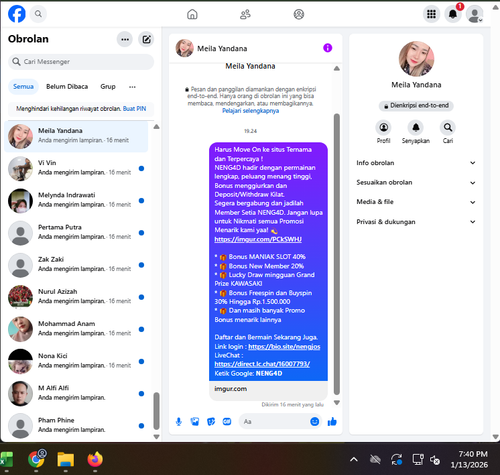This screenshot has width=500, height=475.
Task: Mute chat with Senyapkan bell icon
Action: (x=416, y=127)
